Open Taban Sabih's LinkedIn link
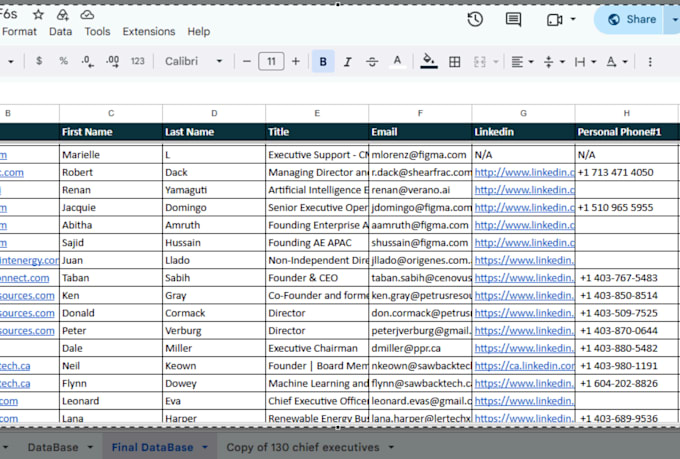Viewport: 680px width, 459px height. tap(524, 278)
